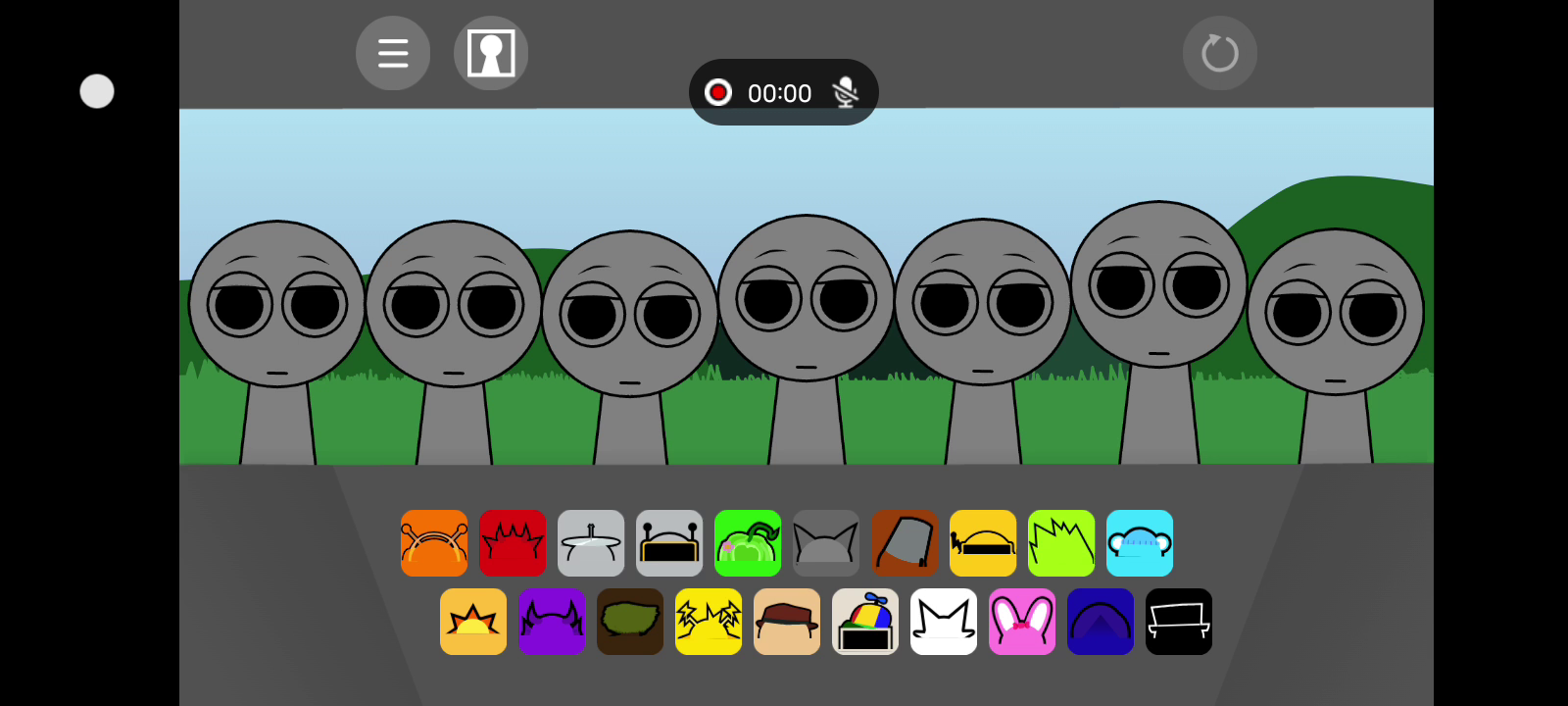Click the 00:00 recording timer
The image size is (1568, 706).
tap(779, 93)
